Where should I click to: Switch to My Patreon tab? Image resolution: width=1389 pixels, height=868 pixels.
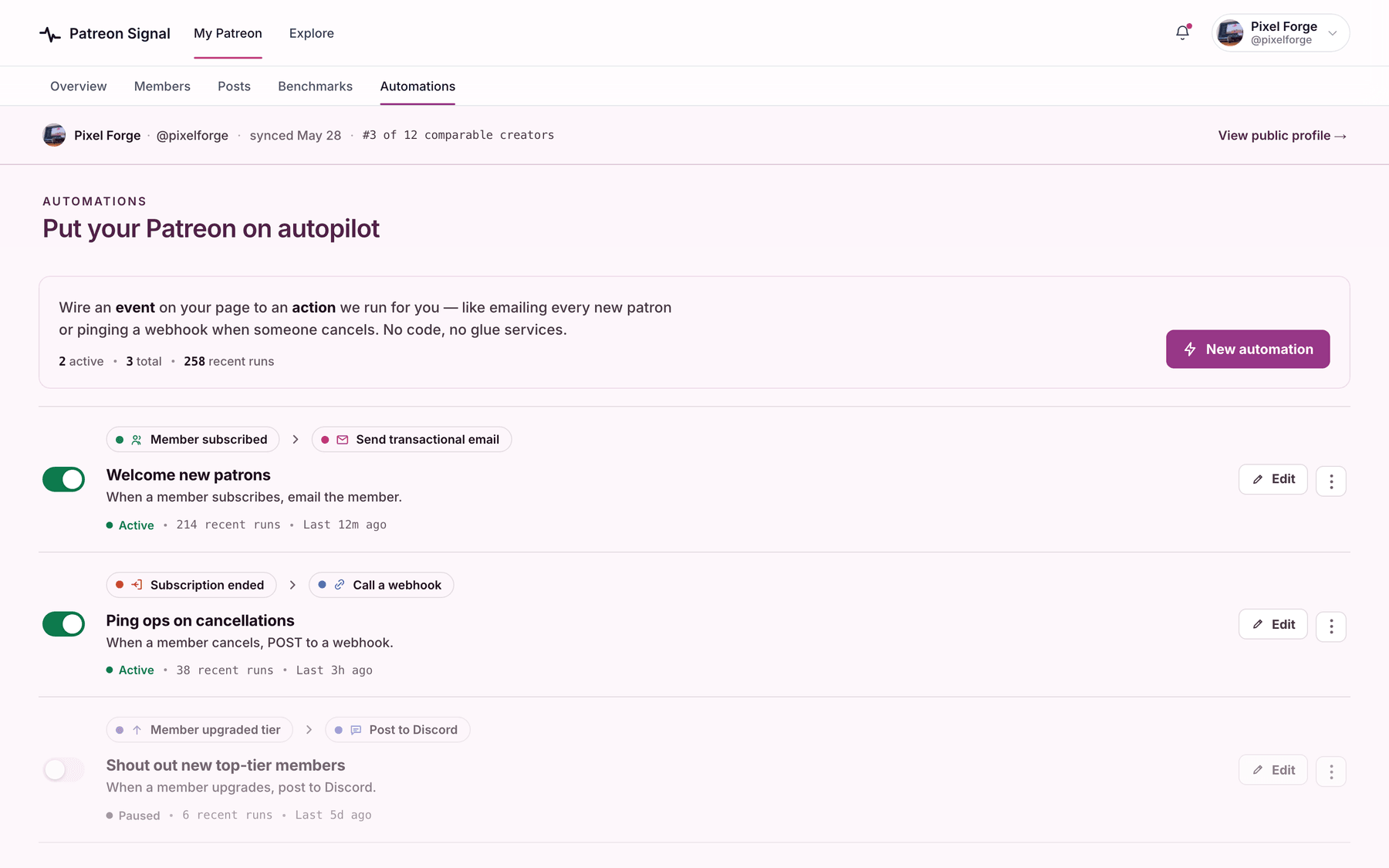pyautogui.click(x=228, y=33)
